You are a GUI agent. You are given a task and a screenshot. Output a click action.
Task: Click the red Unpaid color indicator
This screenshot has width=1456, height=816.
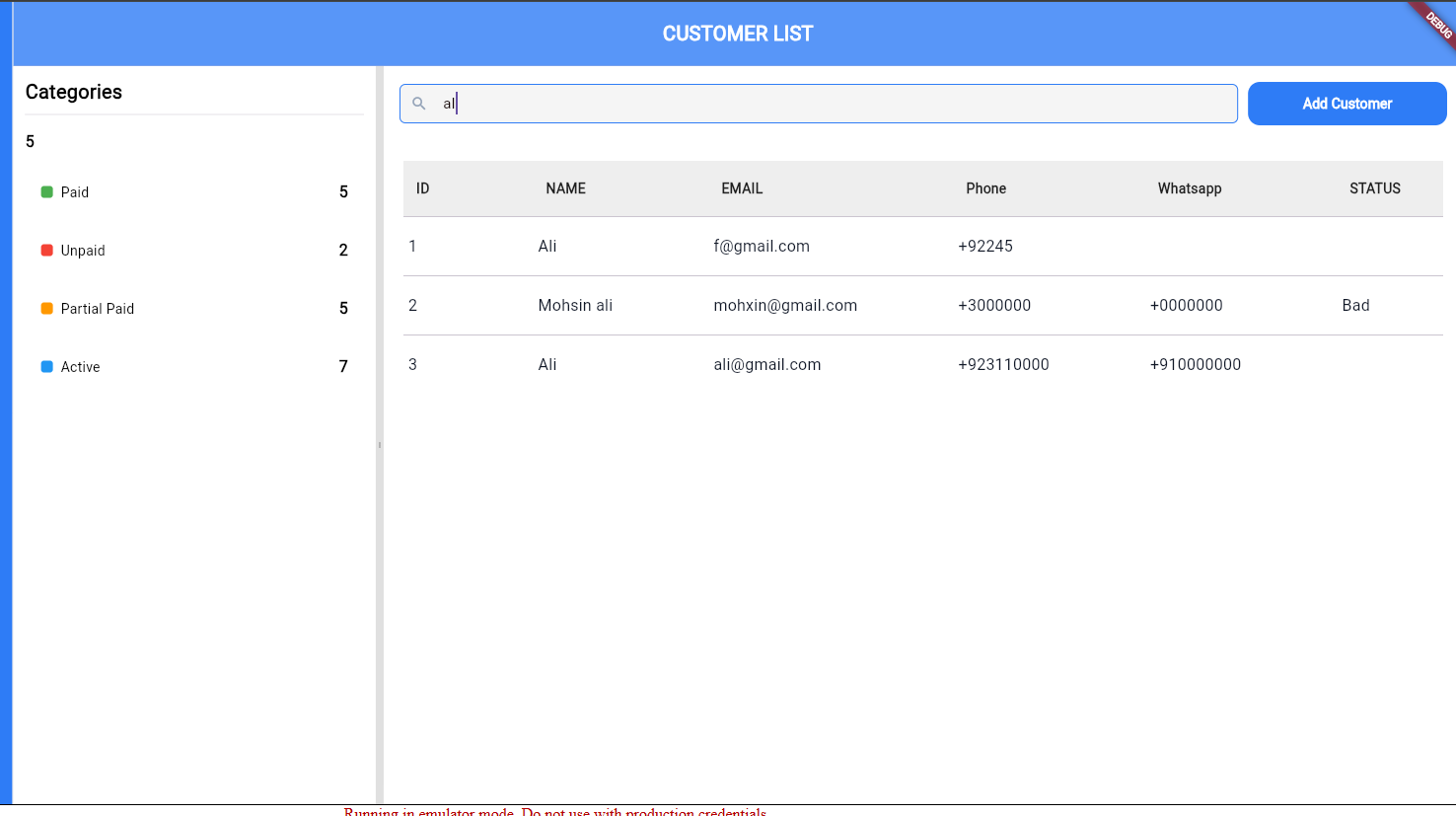coord(46,251)
